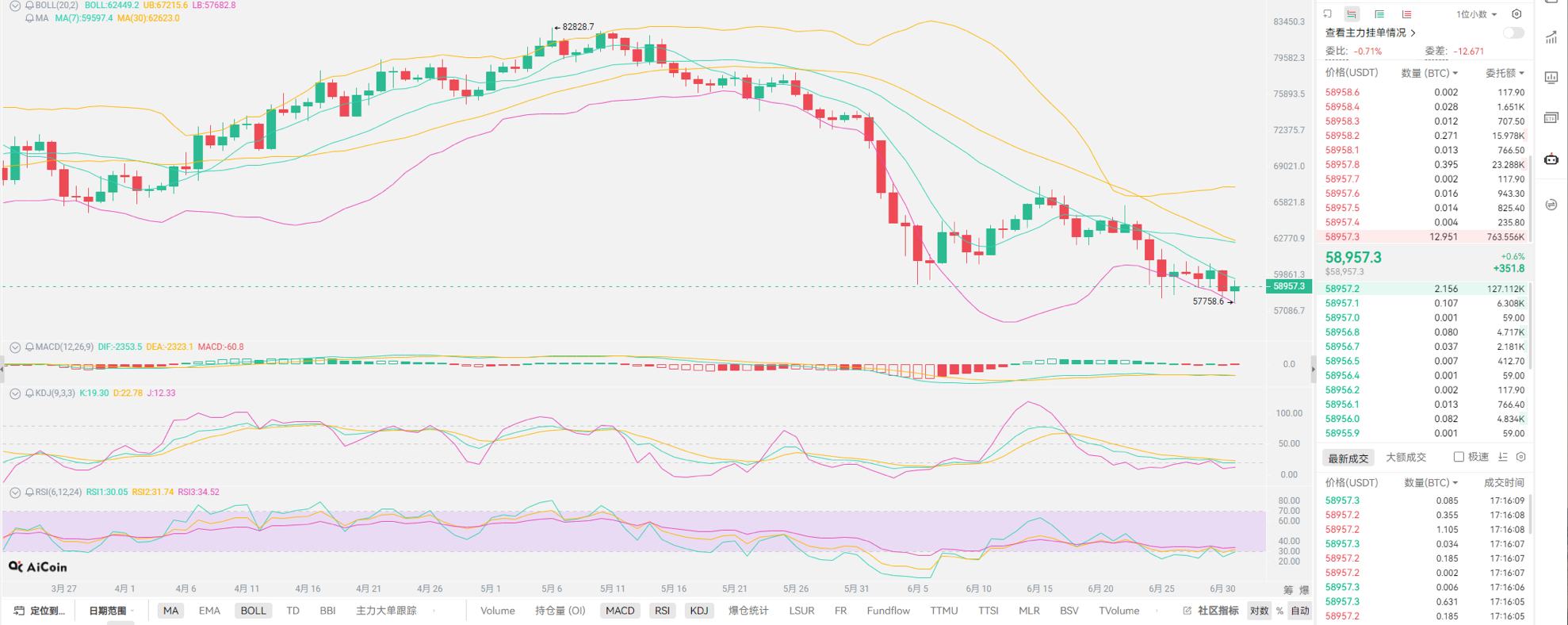Select sell-orders-only (red) order book view
This screenshot has height=625, width=1568.
1406,14
